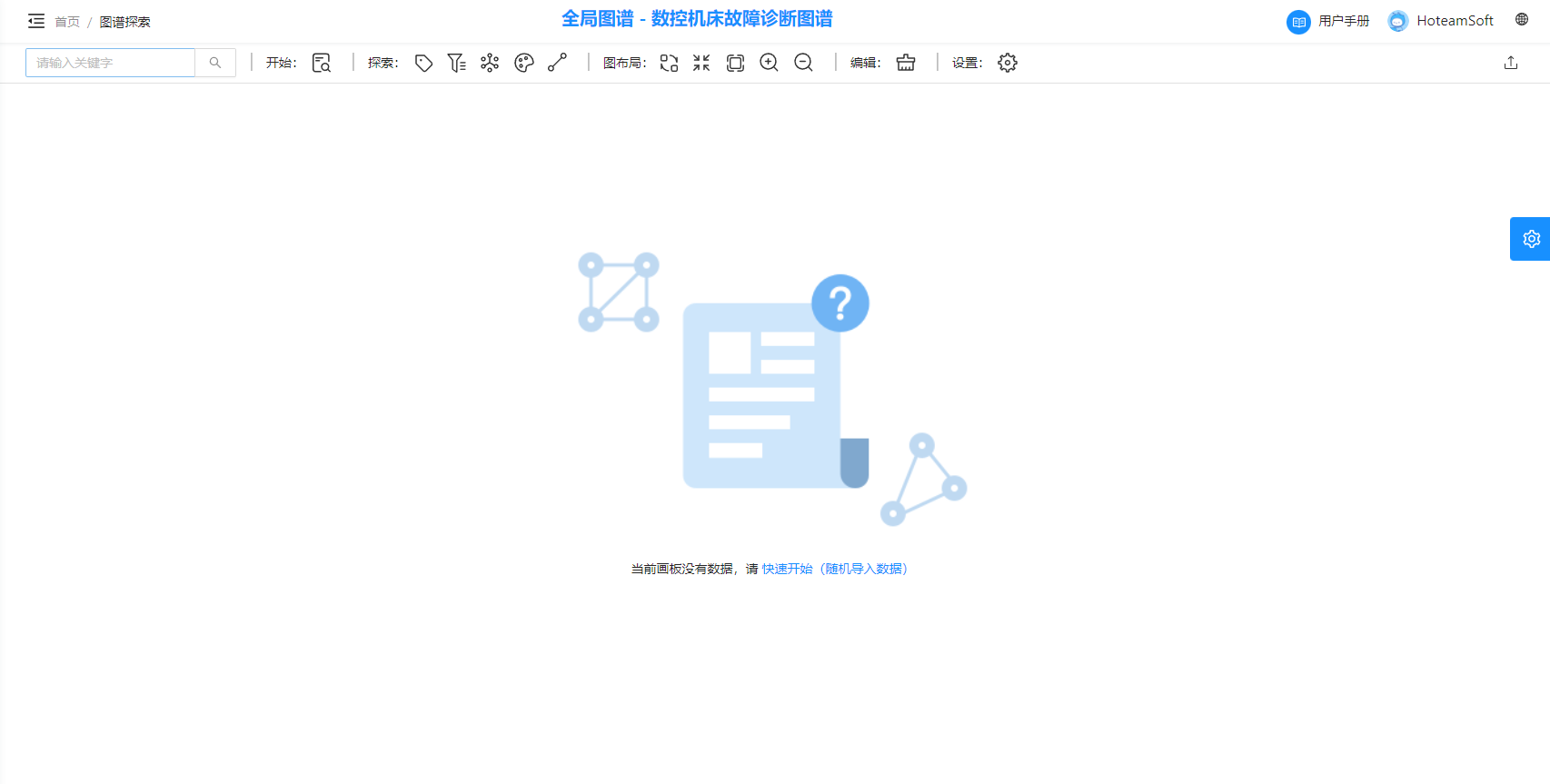Click the refresh layout icon
This screenshot has width=1550, height=784.
(669, 63)
